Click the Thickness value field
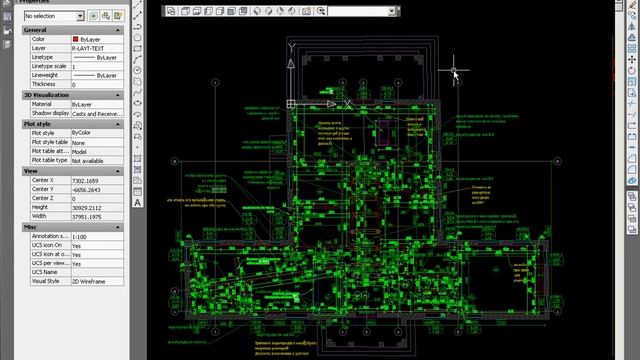Screen dimensions: 640x360 [97, 84]
